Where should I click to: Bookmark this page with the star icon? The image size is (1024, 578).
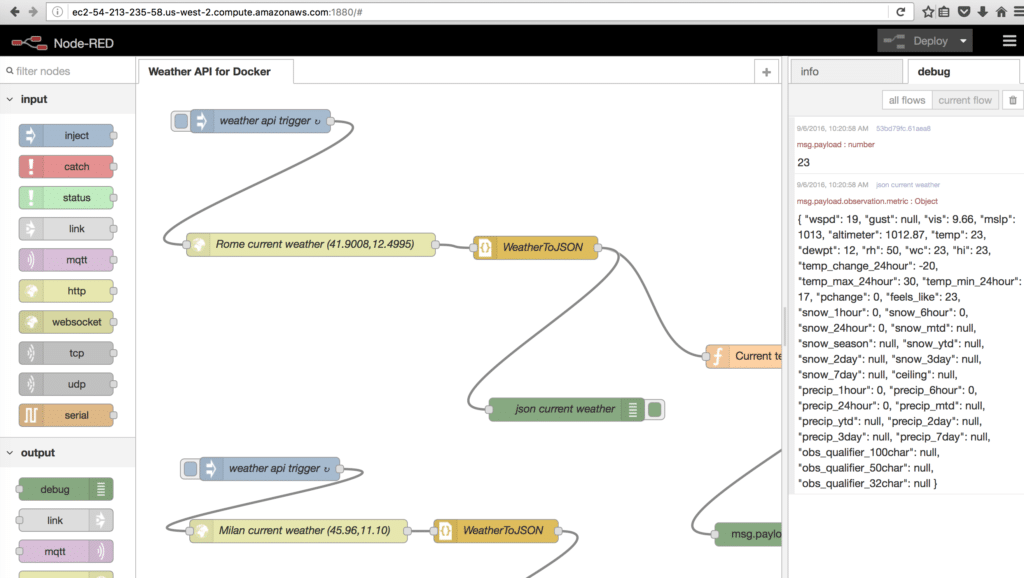click(928, 12)
